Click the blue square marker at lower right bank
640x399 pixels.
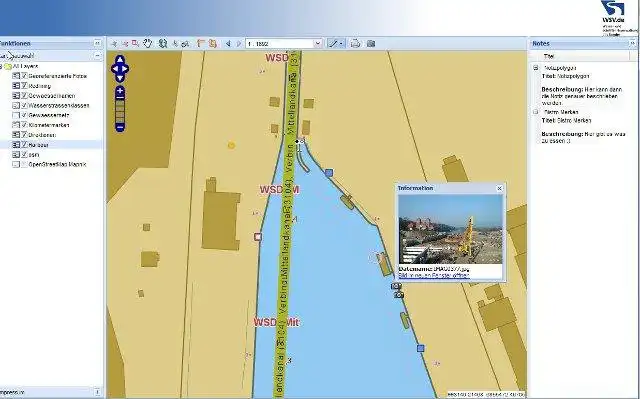click(421, 348)
